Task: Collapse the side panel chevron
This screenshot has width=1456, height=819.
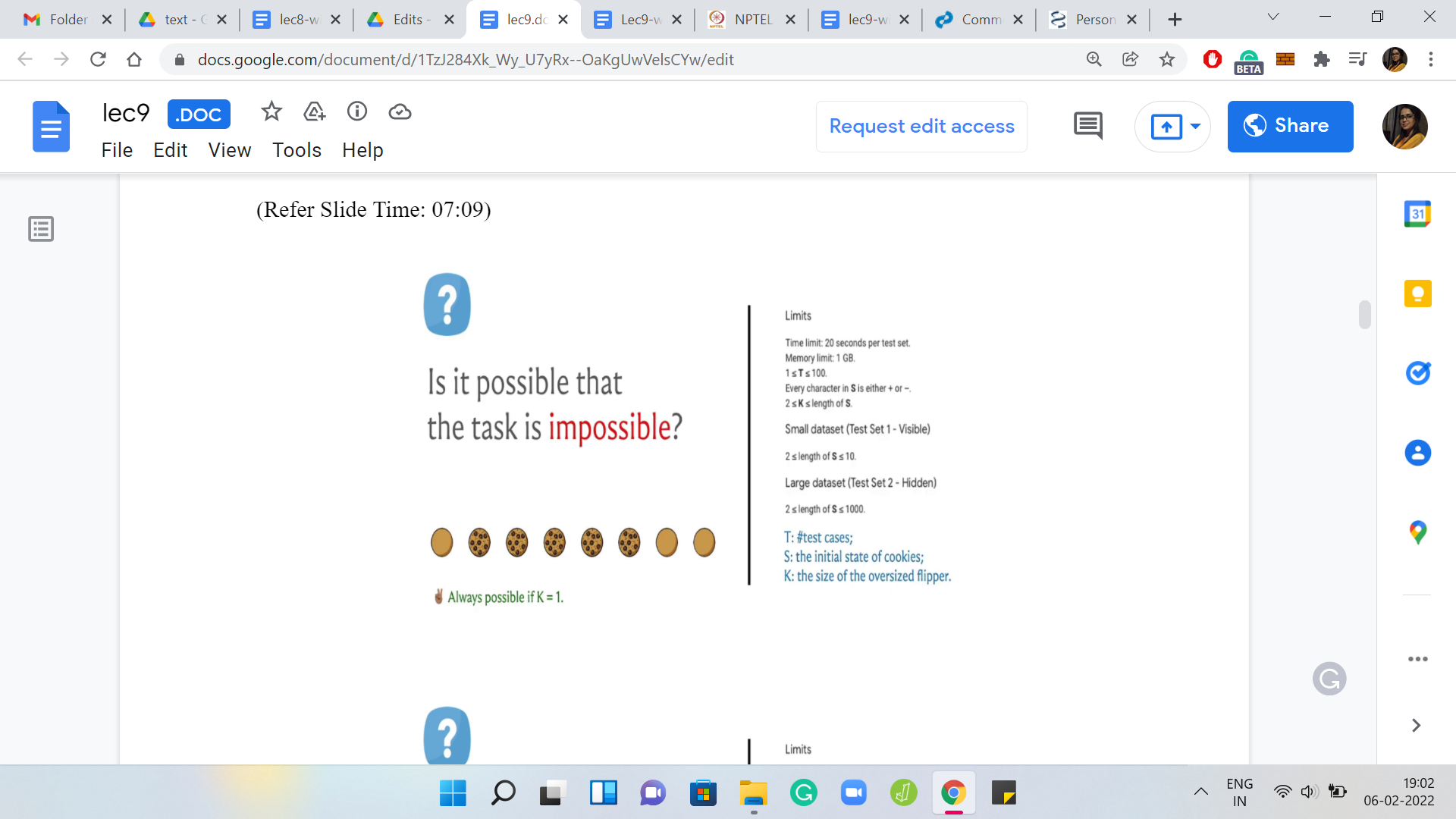Action: [x=1416, y=726]
